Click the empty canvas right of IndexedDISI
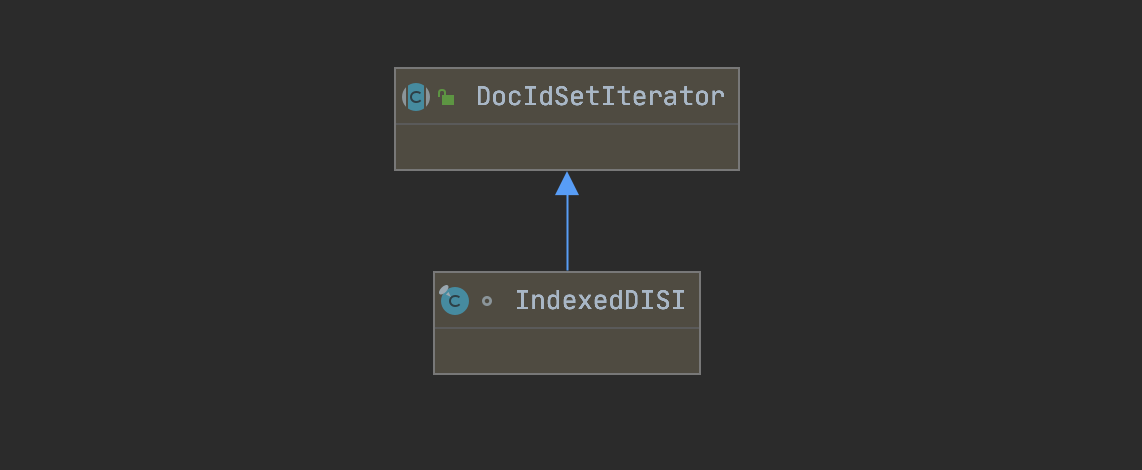This screenshot has height=470, width=1142. [900, 322]
